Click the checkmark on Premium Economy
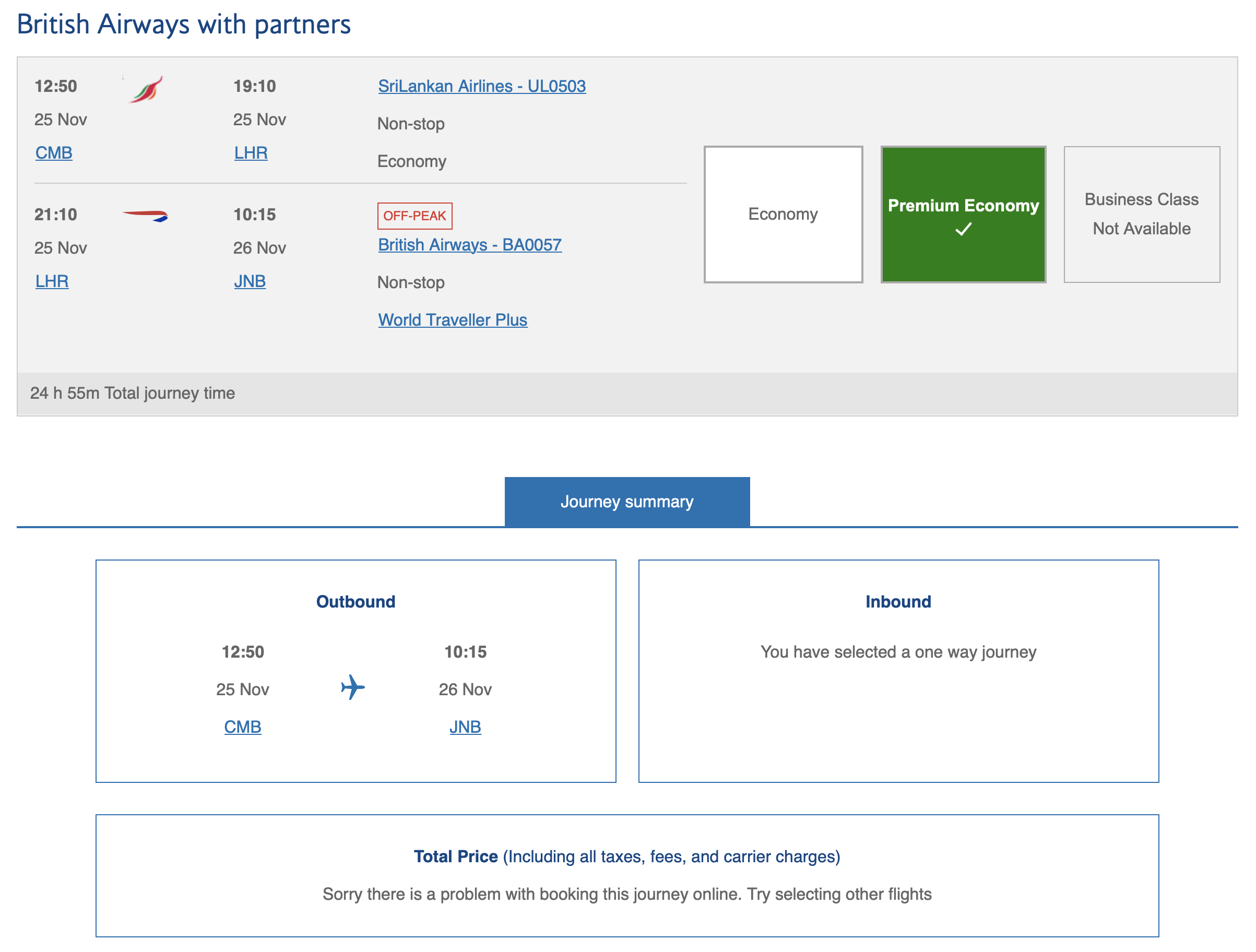This screenshot has width=1256, height=952. [x=963, y=229]
